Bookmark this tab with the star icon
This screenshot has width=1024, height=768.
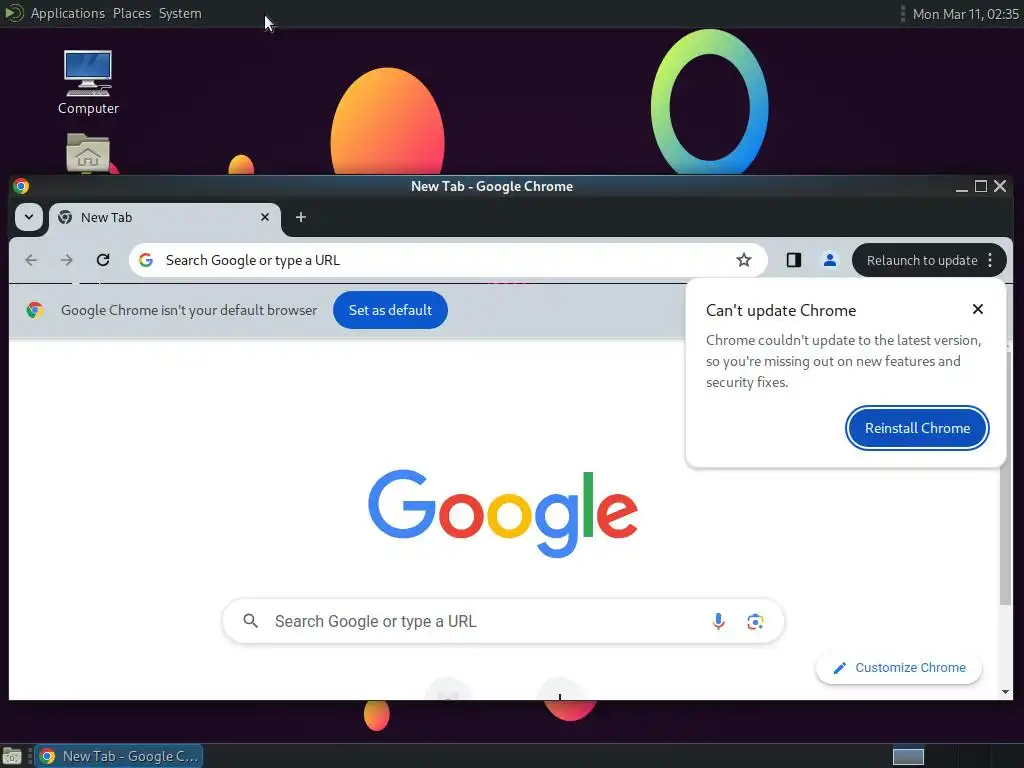tap(744, 260)
